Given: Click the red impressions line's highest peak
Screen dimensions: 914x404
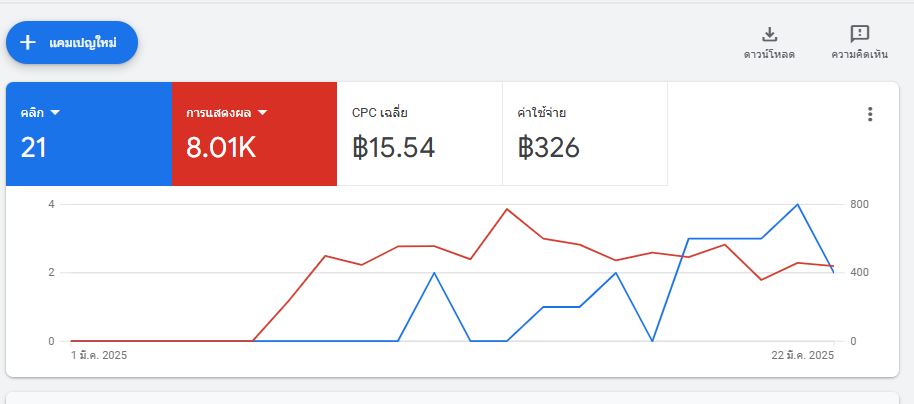Looking at the screenshot, I should (507, 209).
